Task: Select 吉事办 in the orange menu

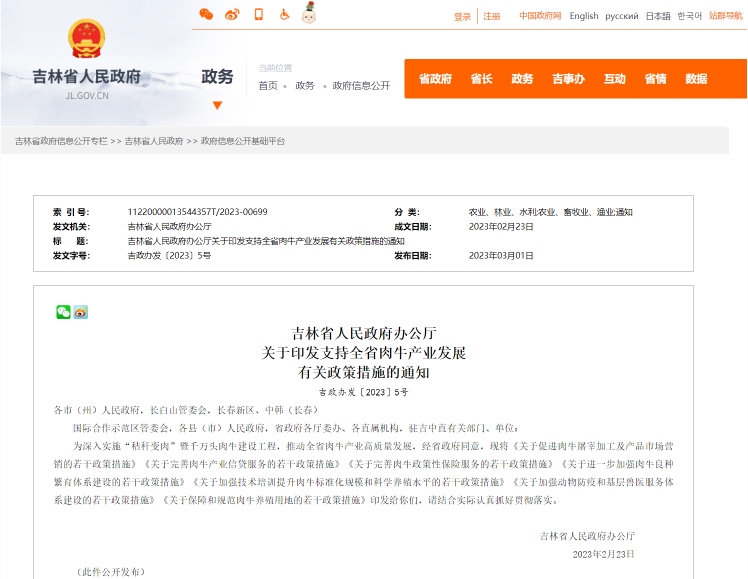Action: coord(568,79)
